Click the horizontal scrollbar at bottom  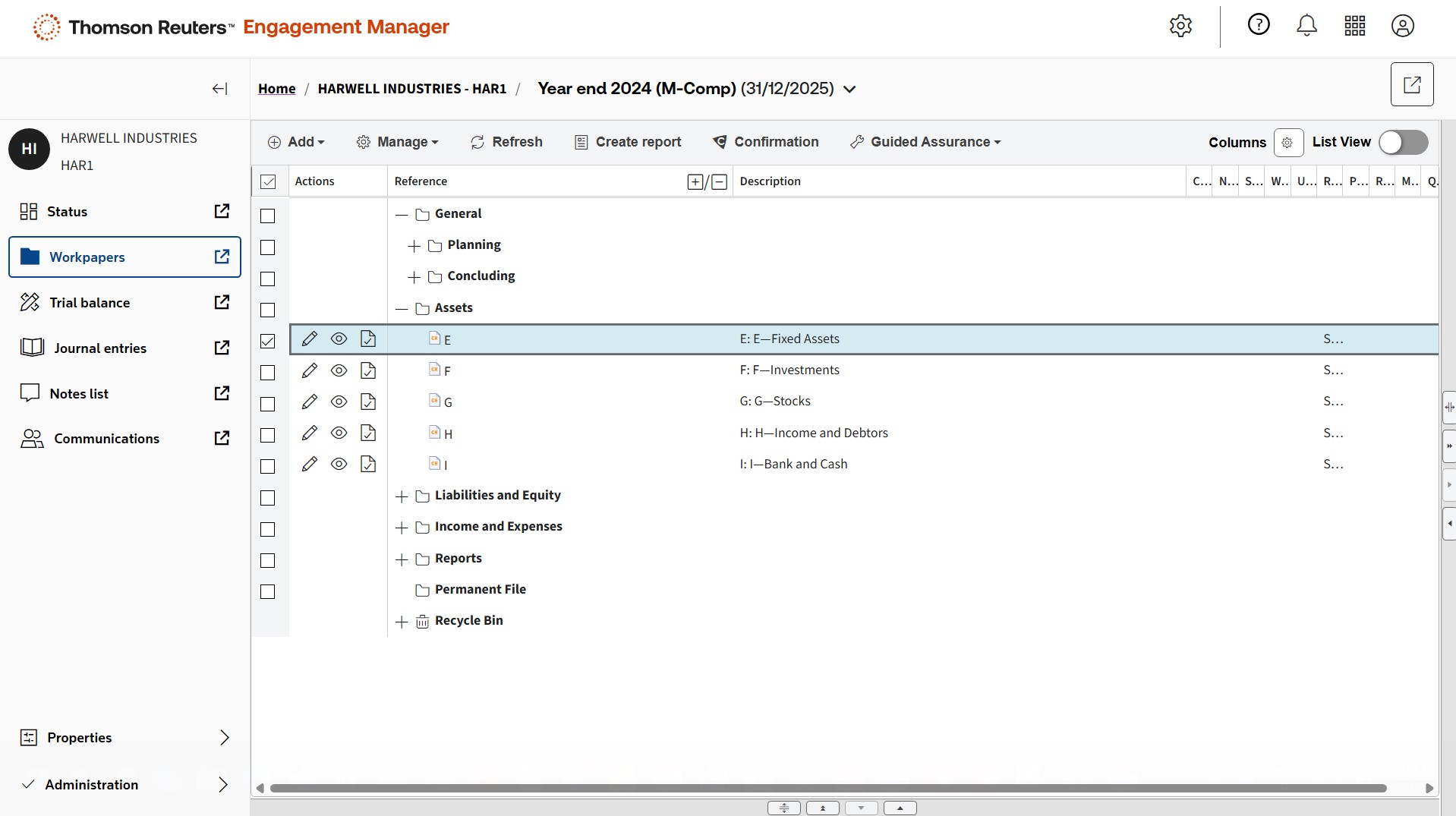(x=827, y=788)
